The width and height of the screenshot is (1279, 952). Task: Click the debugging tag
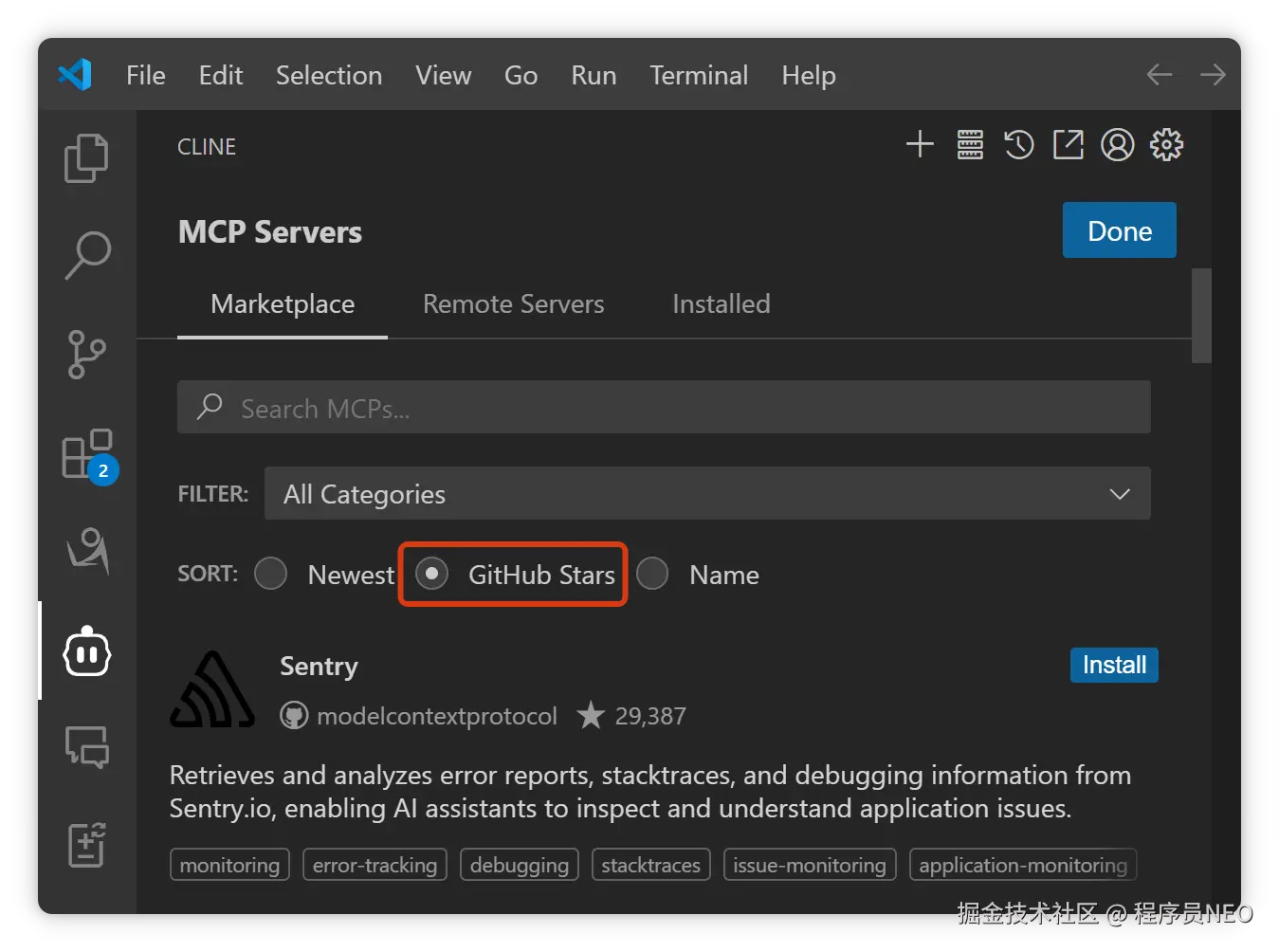click(x=520, y=865)
